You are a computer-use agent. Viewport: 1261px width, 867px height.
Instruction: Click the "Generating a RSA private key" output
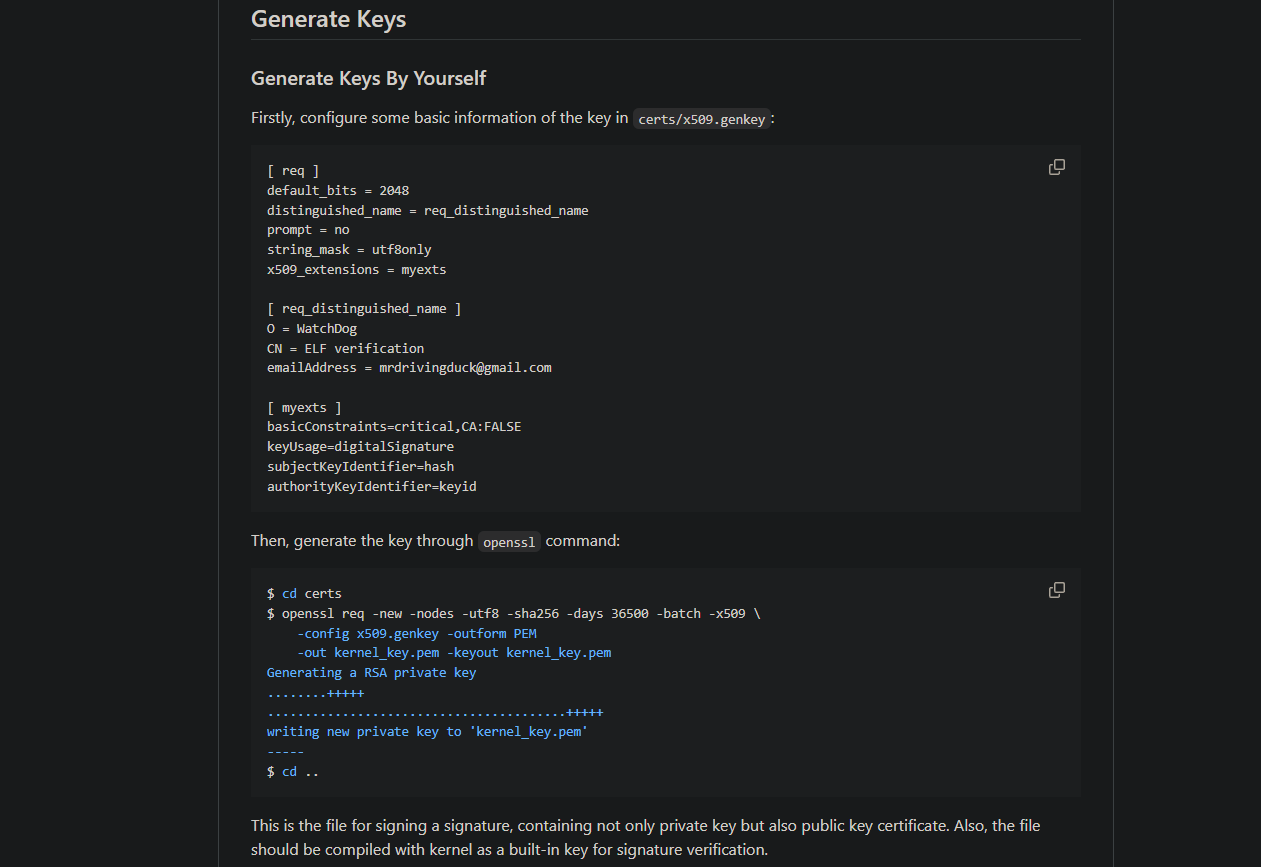pos(371,673)
